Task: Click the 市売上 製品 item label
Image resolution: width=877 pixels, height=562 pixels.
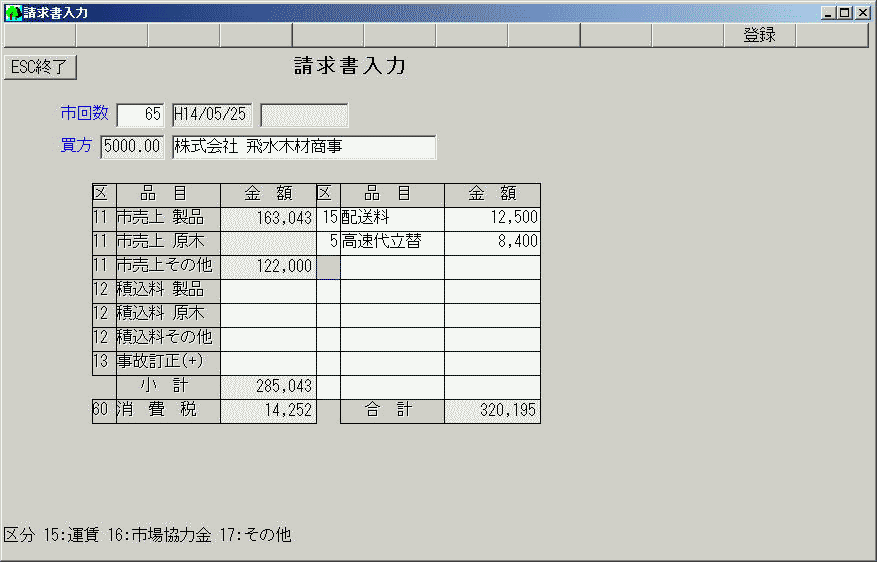Action: pyautogui.click(x=168, y=219)
